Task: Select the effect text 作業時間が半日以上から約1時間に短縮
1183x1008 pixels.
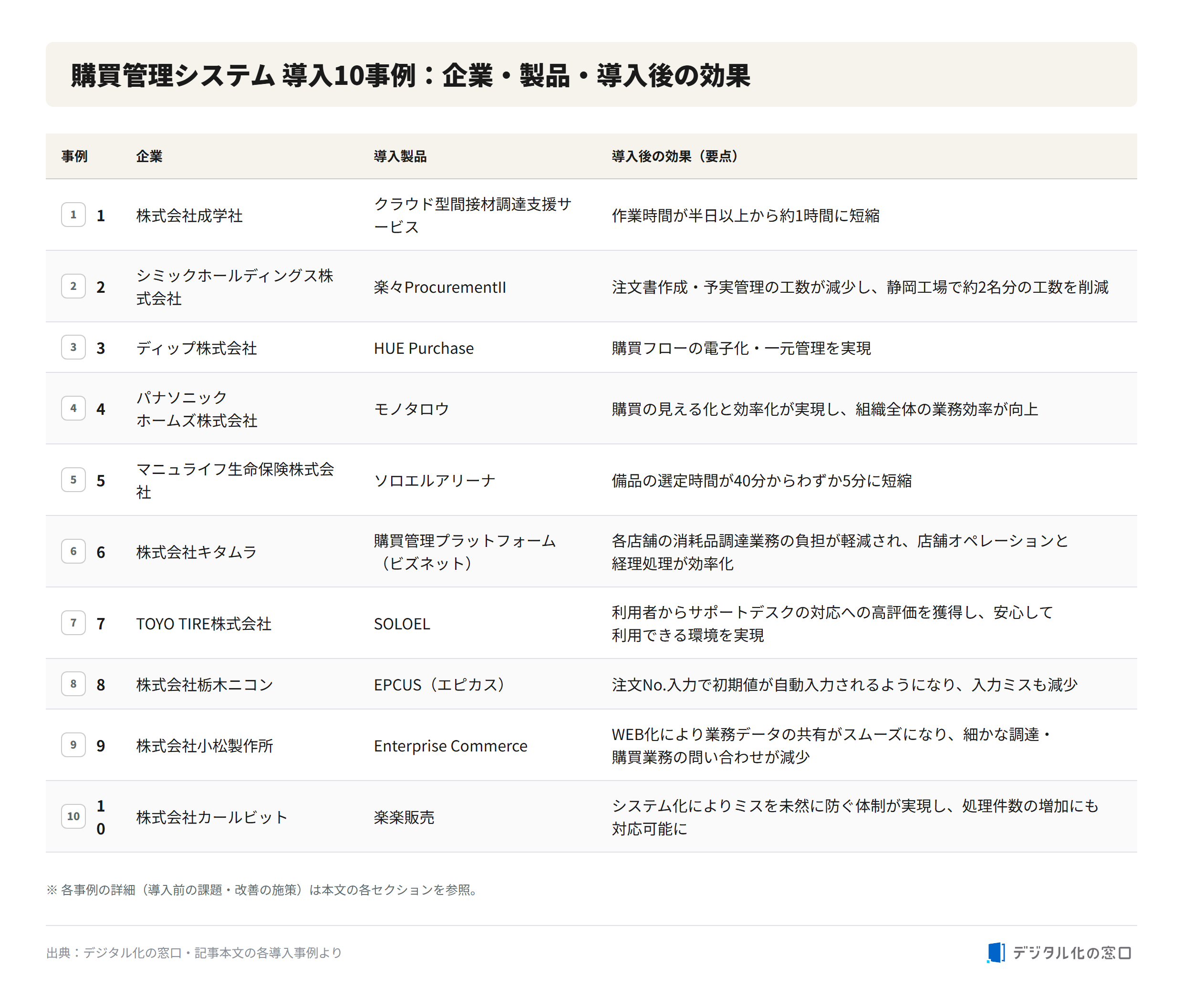Action: pos(745,216)
